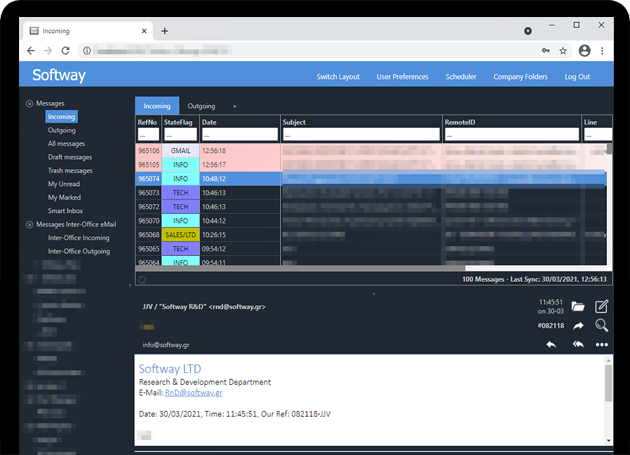Image resolution: width=630 pixels, height=455 pixels.
Task: Open Inter-Office Outgoing
Action: [x=79, y=251]
